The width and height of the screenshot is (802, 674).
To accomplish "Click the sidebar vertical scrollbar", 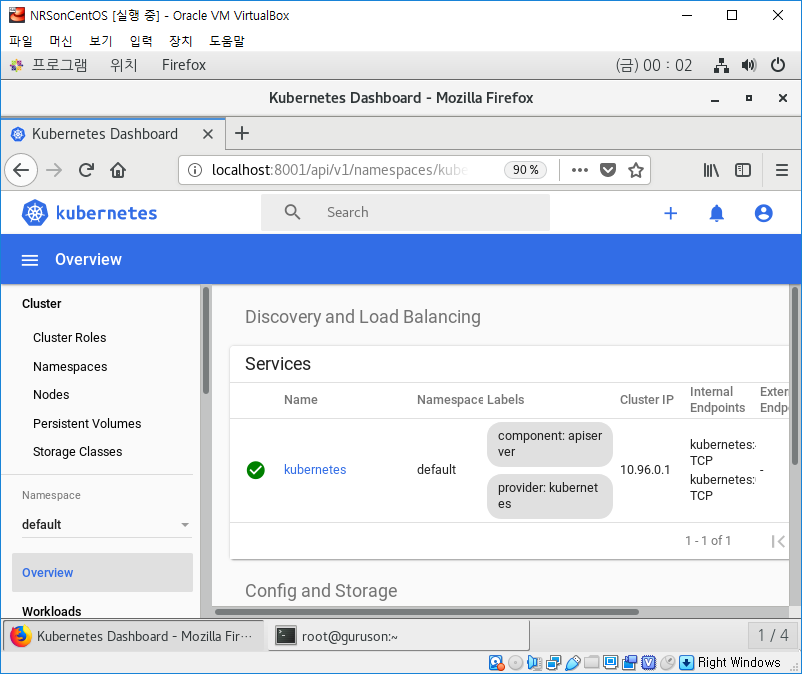I will (x=206, y=341).
